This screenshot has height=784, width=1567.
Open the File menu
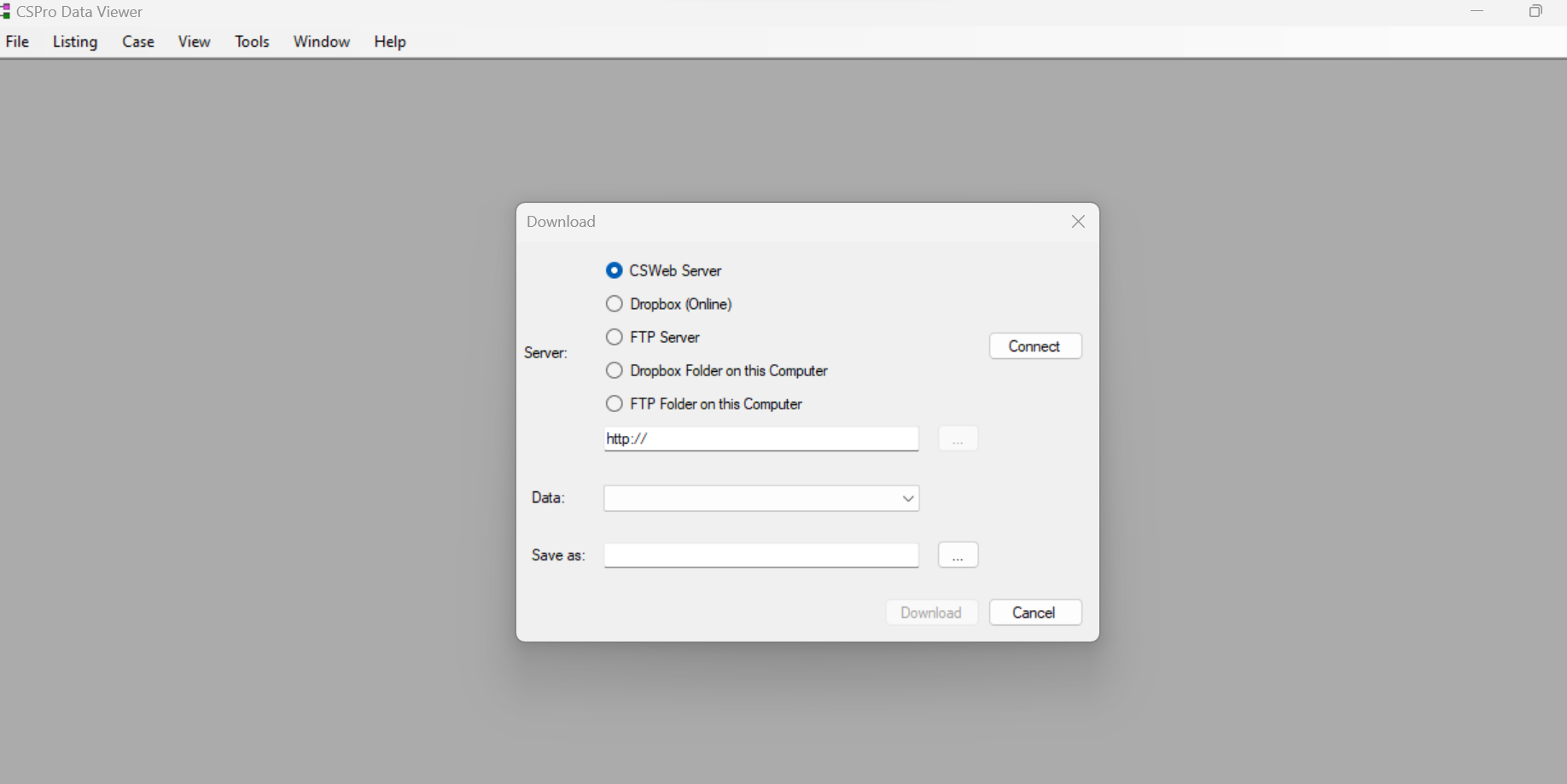point(17,42)
